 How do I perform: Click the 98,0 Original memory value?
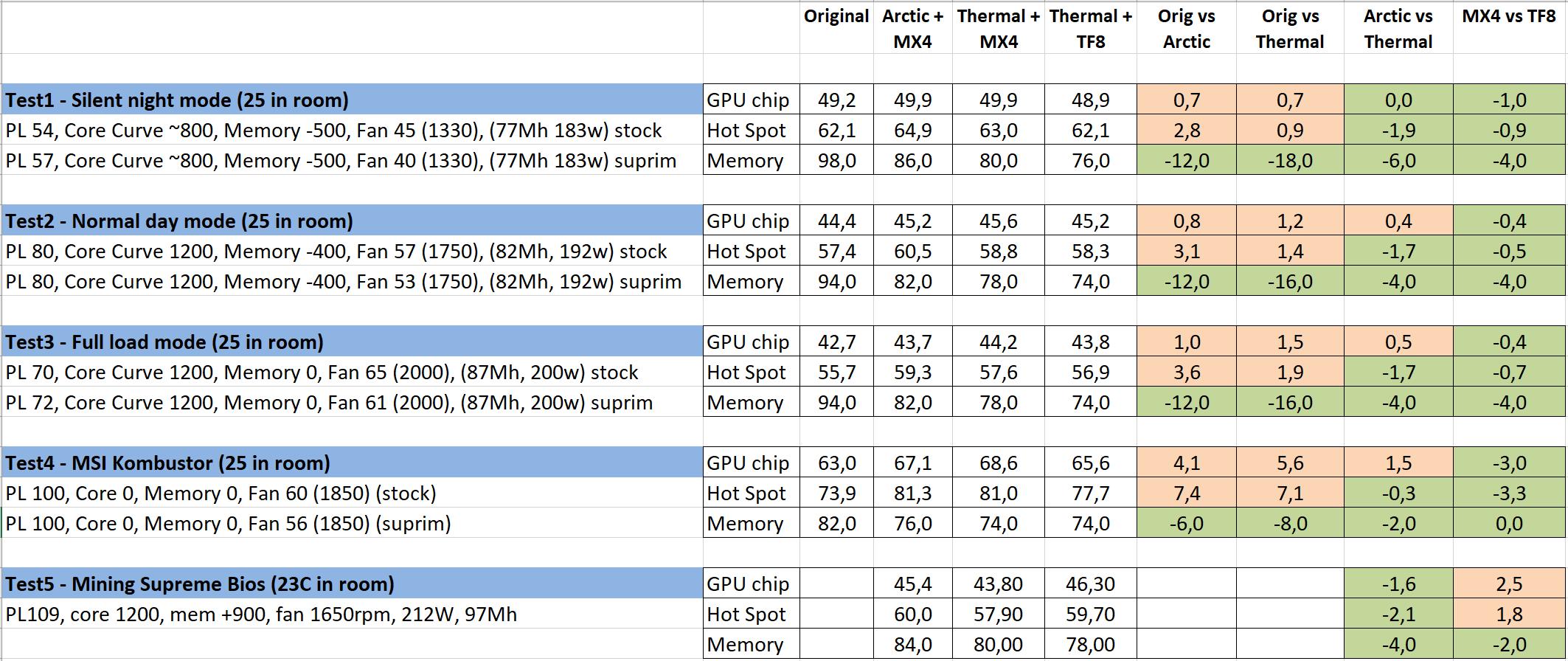point(837,161)
